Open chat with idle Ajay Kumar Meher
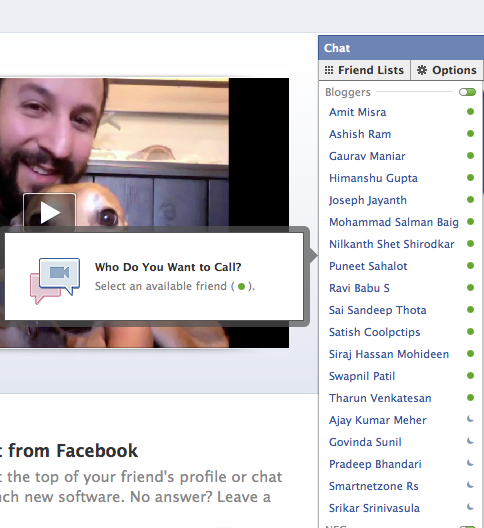The width and height of the screenshot is (484, 528). pos(378,420)
